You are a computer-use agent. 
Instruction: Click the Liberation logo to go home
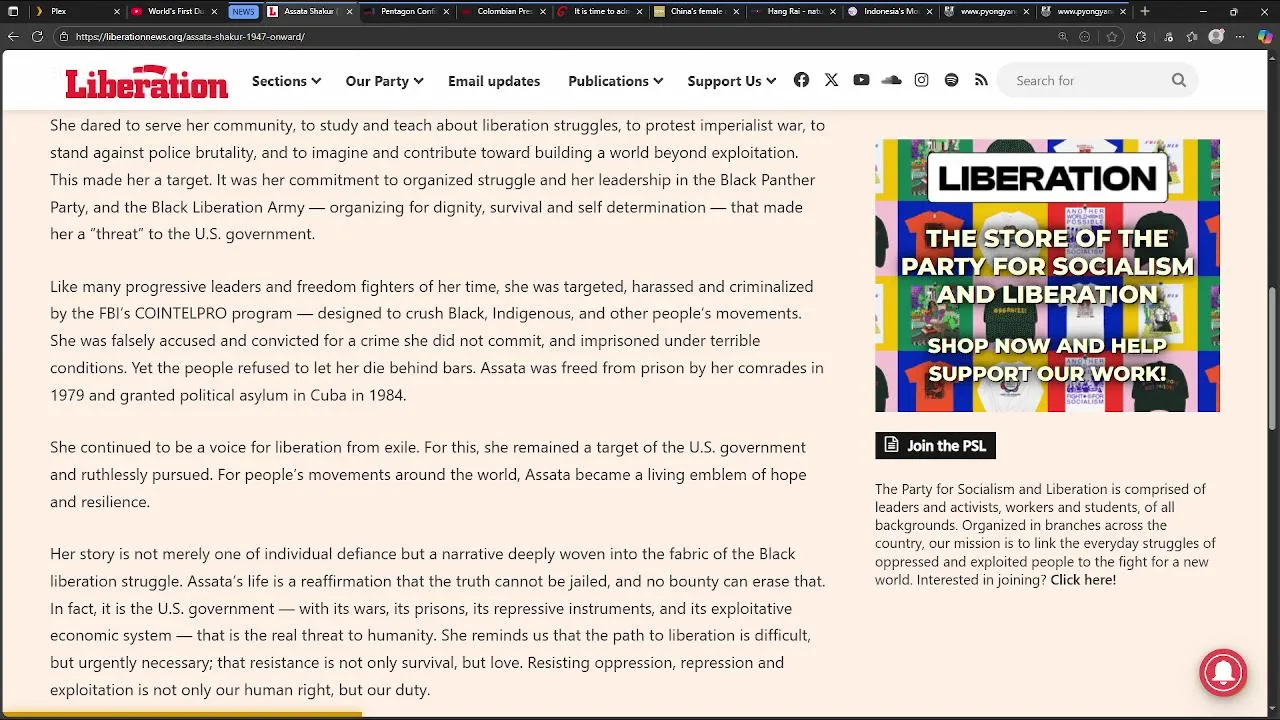tap(147, 81)
